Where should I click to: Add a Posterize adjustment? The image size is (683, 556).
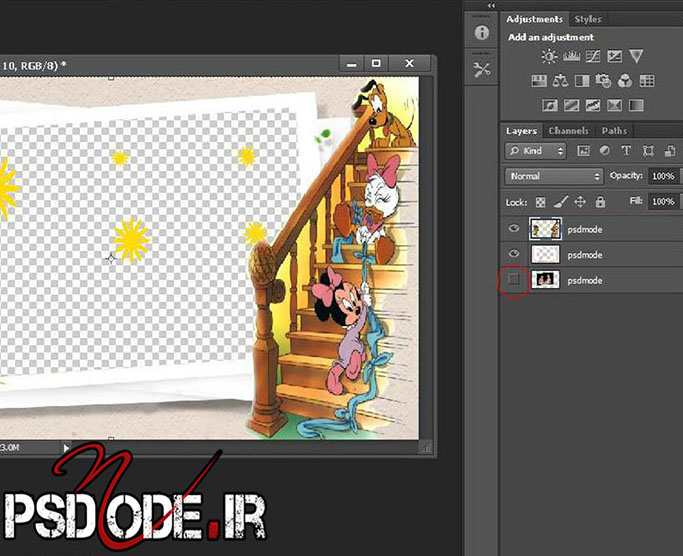tap(571, 105)
